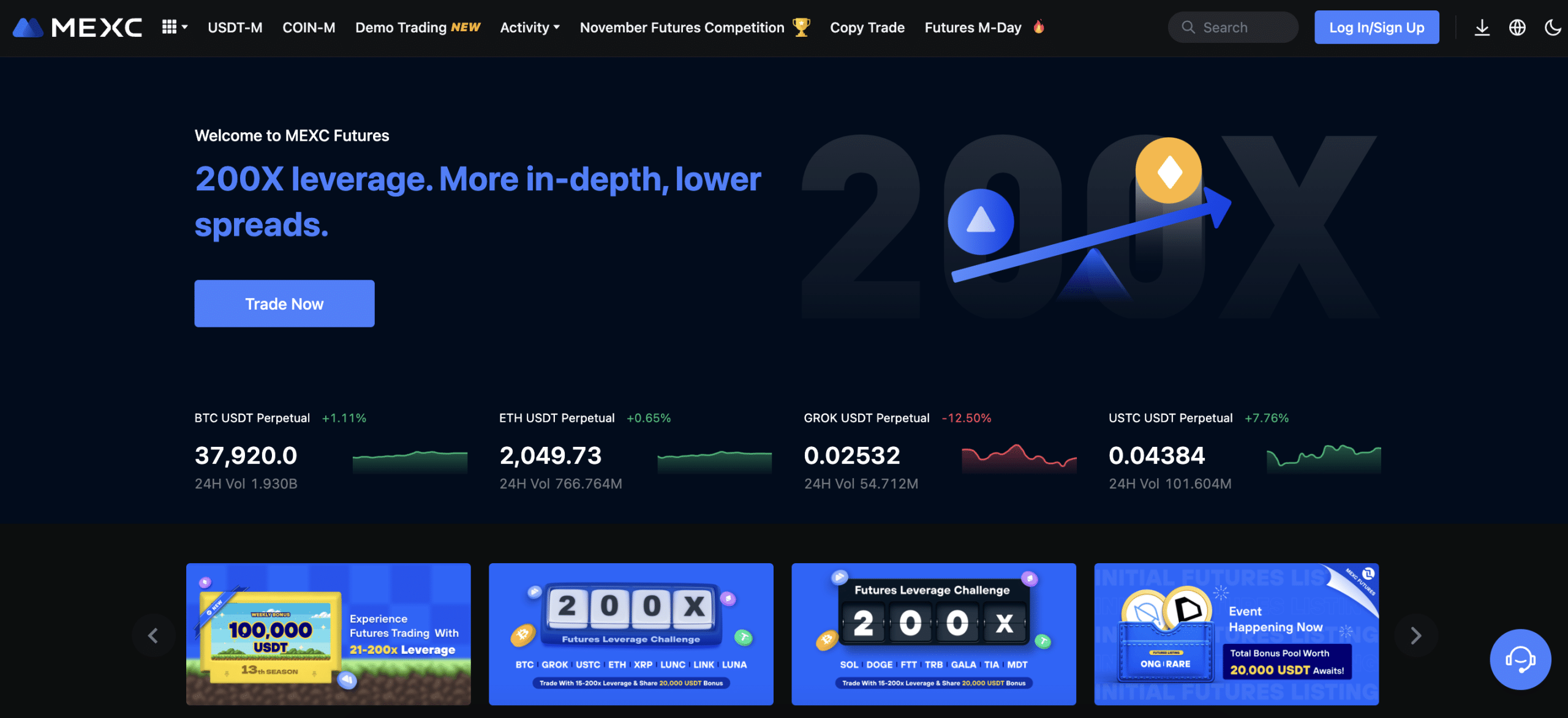
Task: Select the COIN-M tab
Action: (308, 27)
